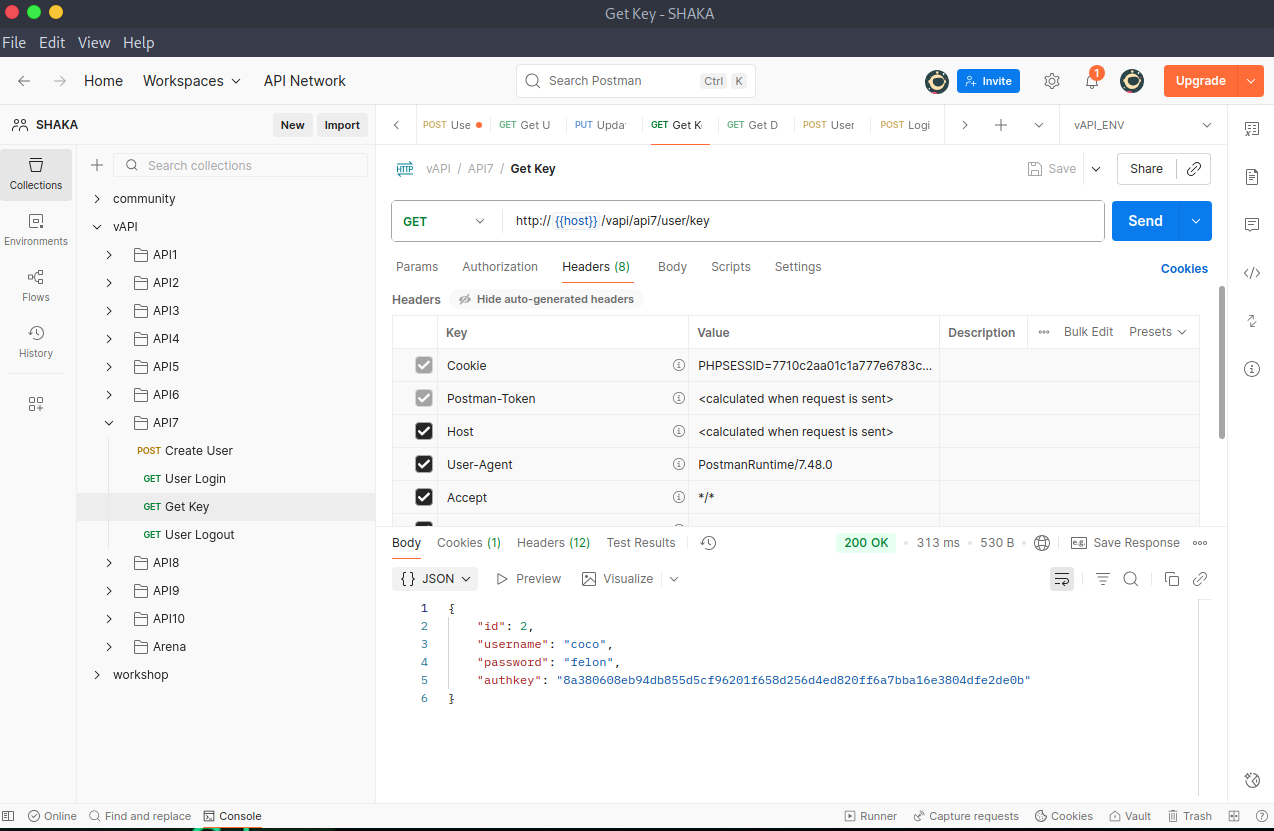Open Environments in left sidebar
Image resolution: width=1274 pixels, height=831 pixels.
[x=36, y=229]
